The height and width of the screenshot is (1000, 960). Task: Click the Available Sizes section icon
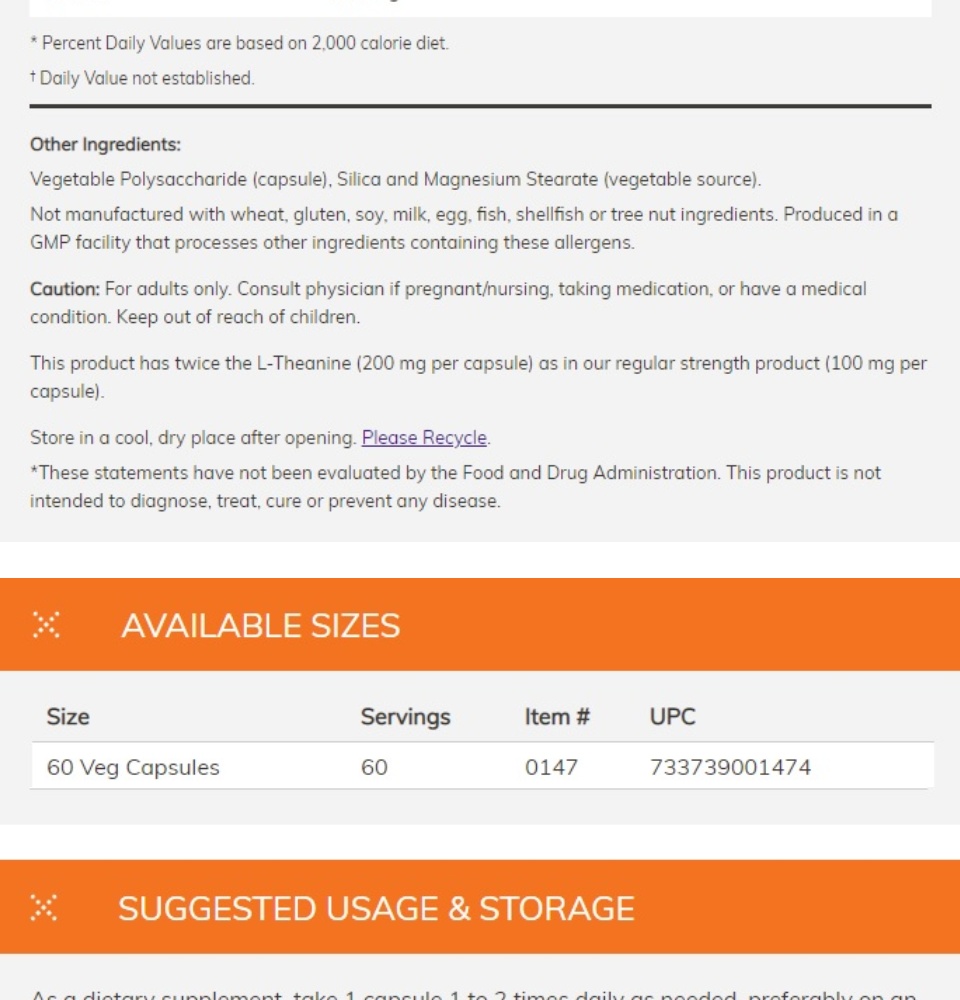tap(46, 624)
